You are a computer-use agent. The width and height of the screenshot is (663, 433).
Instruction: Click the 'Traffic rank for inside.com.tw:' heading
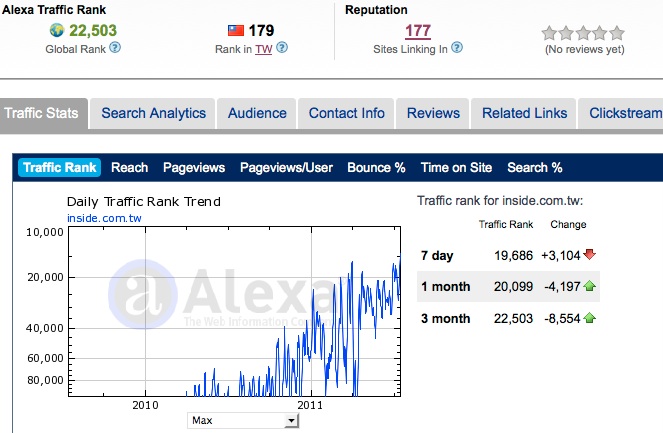500,200
